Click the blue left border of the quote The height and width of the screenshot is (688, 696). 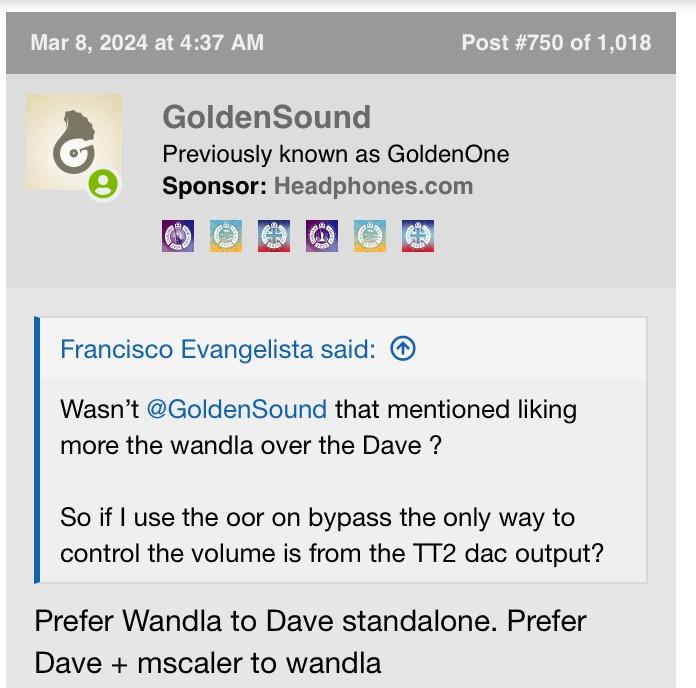coord(37,450)
